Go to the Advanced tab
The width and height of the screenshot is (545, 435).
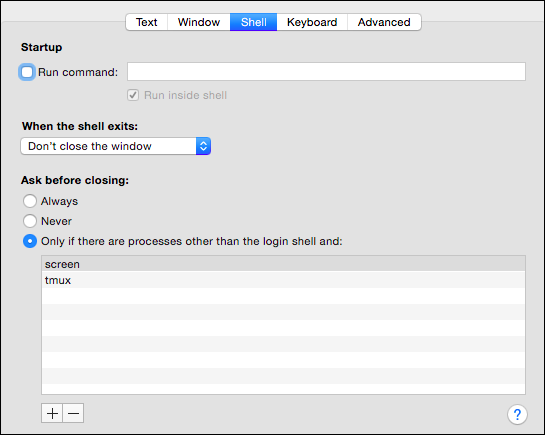[x=384, y=22]
